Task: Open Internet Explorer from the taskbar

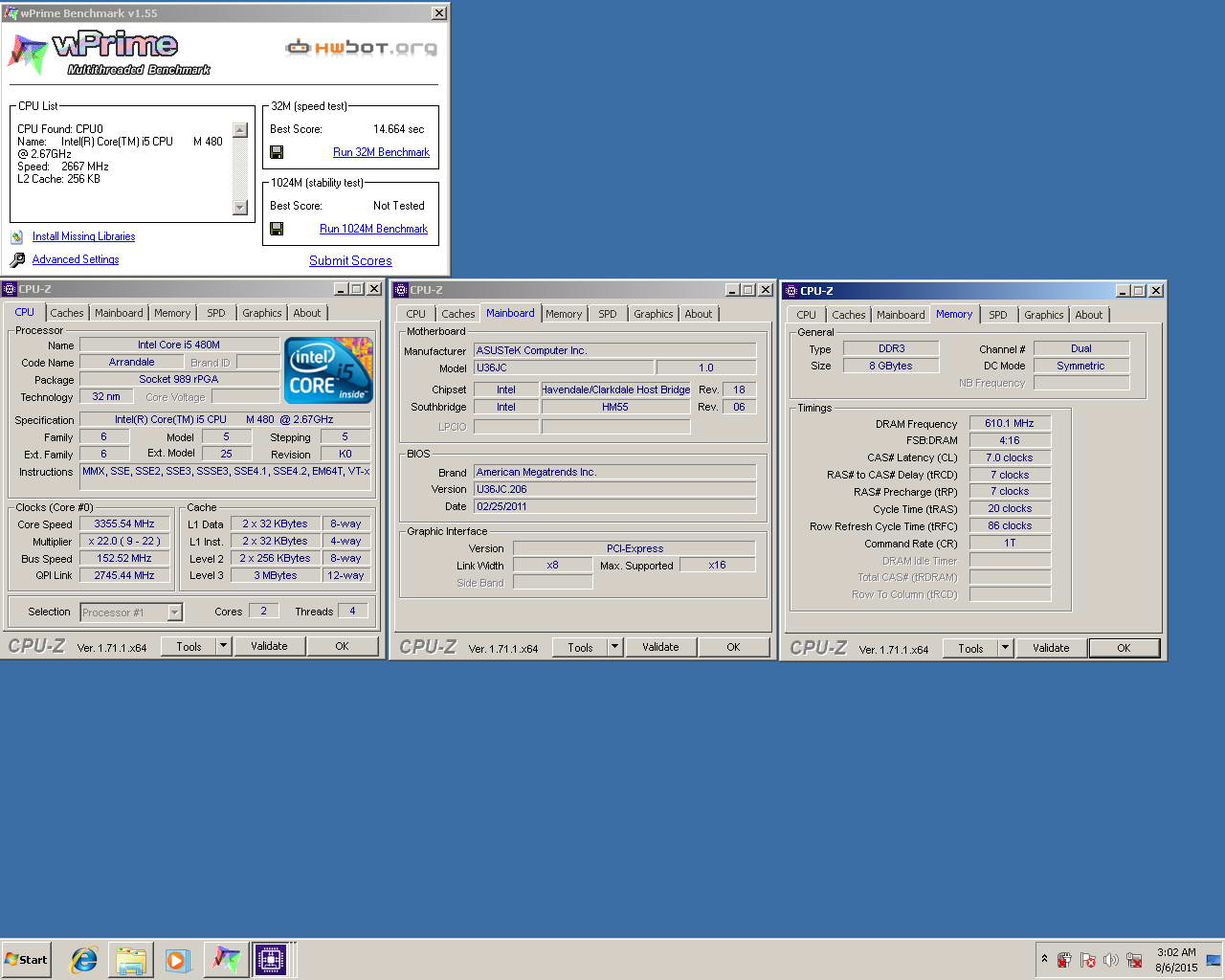Action: 84,960
